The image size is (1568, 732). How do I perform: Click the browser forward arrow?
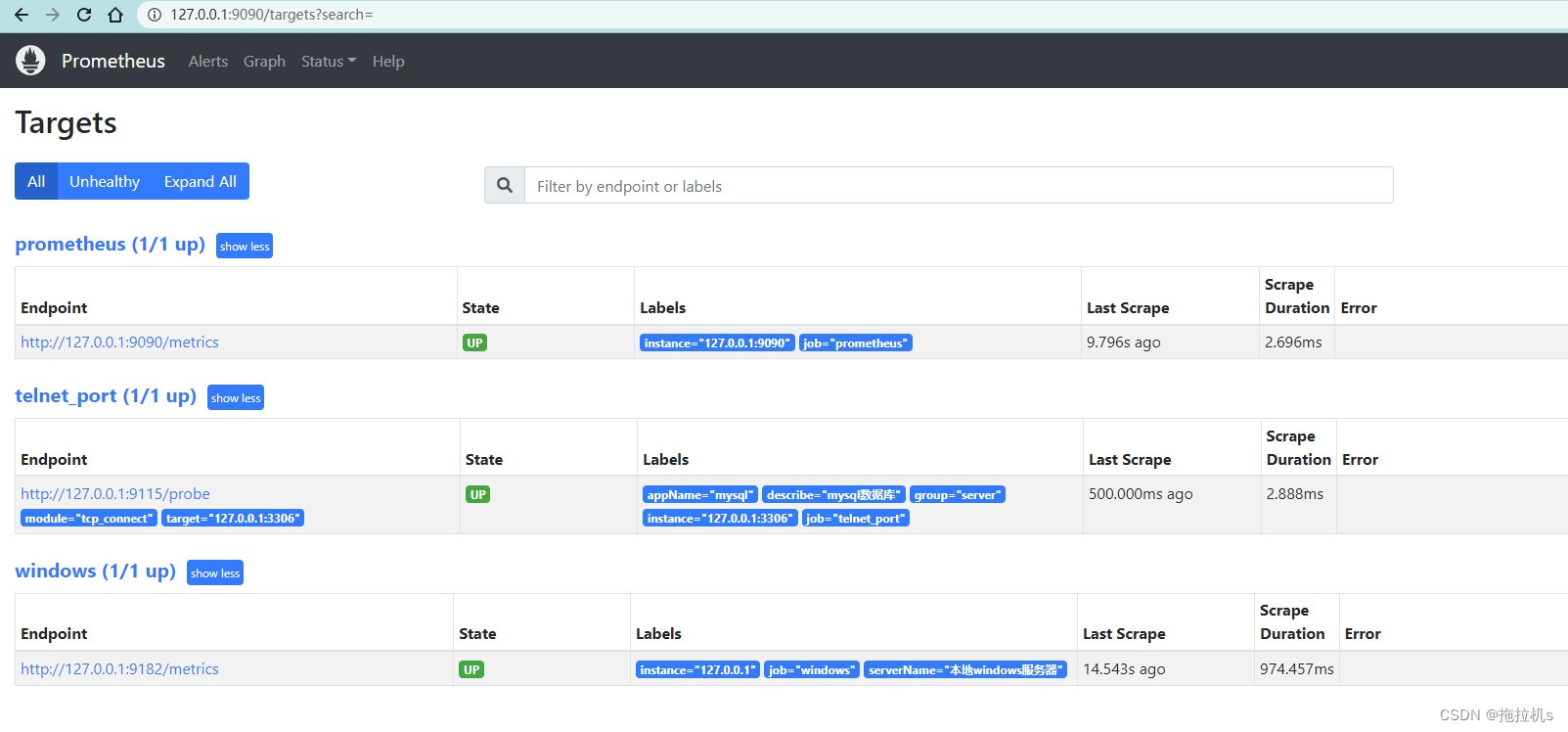[x=53, y=15]
